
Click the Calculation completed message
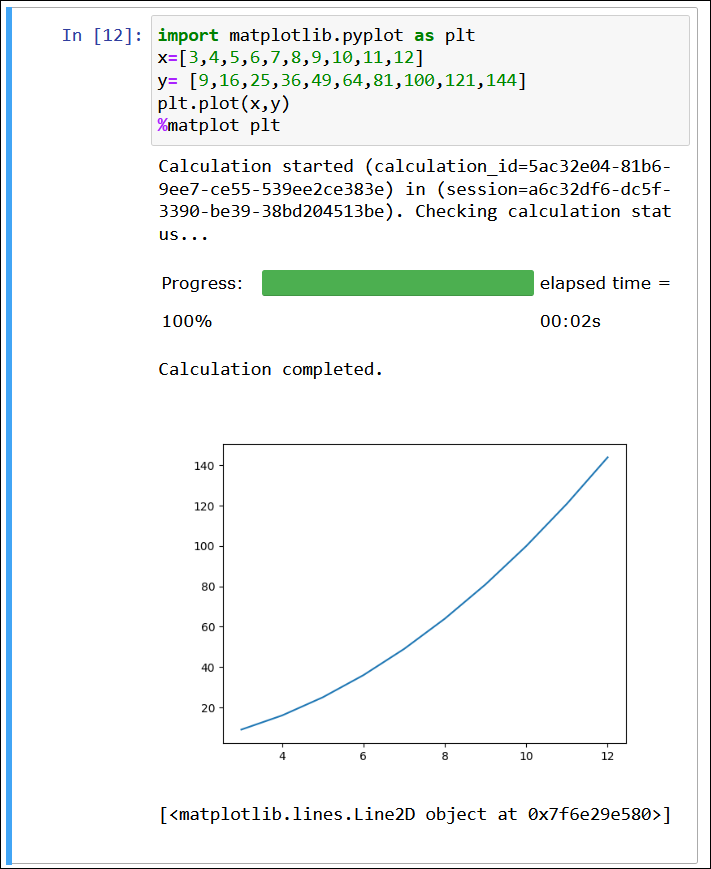tap(270, 369)
